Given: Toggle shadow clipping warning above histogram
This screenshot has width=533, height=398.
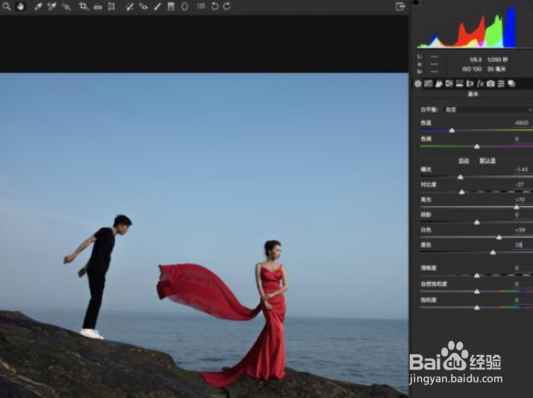Looking at the screenshot, I should [416, 2].
